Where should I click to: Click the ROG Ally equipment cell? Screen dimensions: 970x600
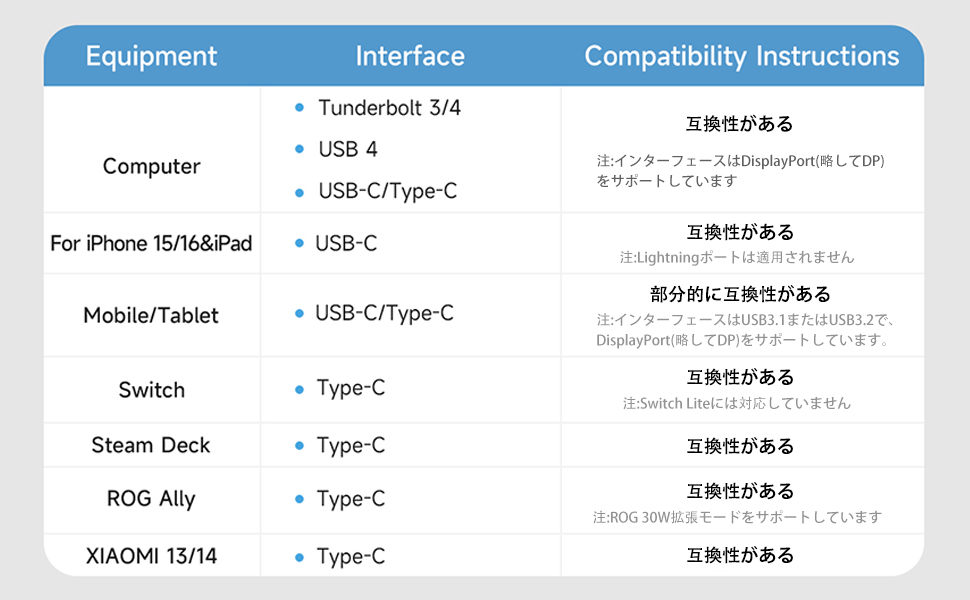click(x=151, y=498)
